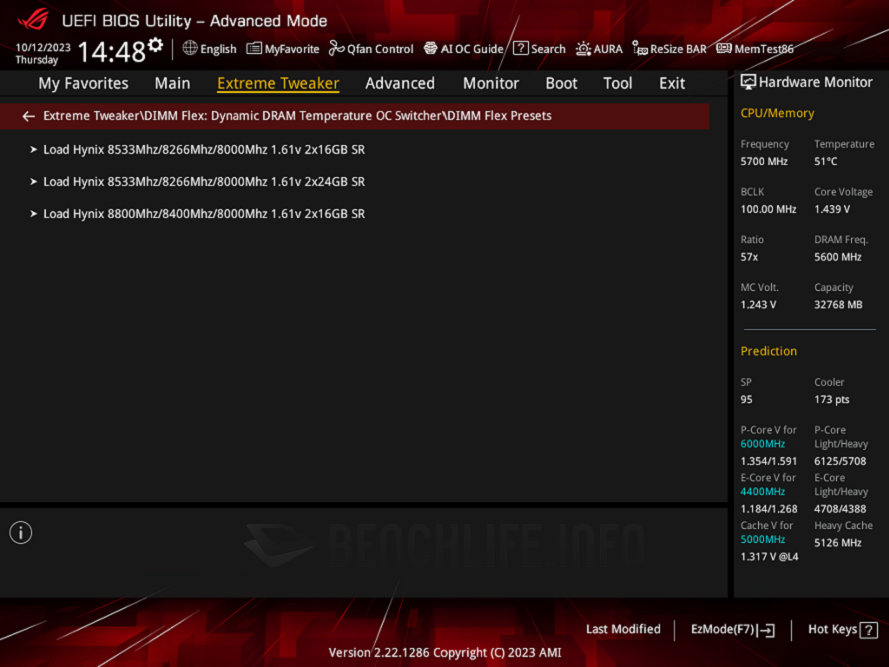Click the back arrow in breadcrumb bar
The width and height of the screenshot is (889, 667).
(x=28, y=116)
